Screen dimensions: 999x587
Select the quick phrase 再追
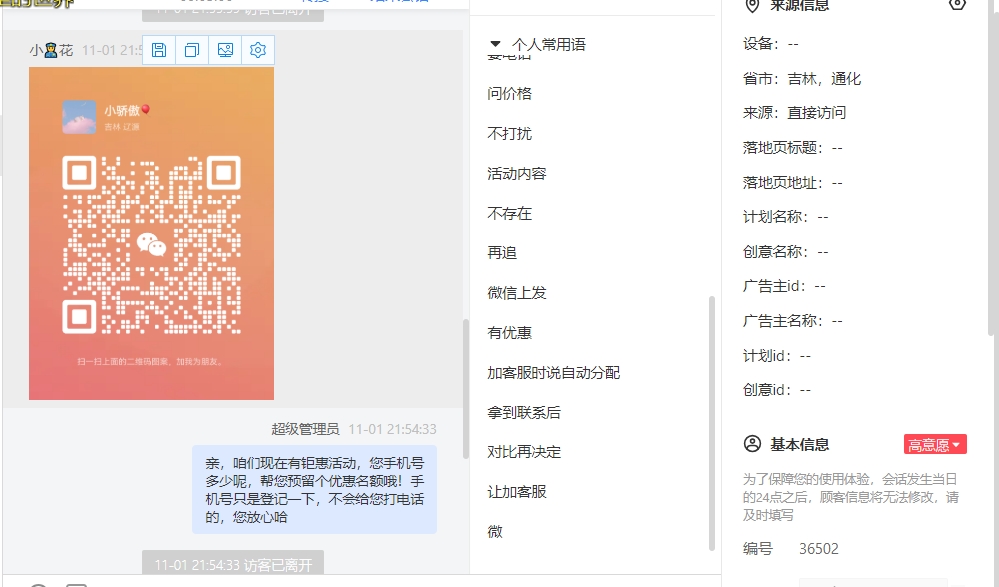[502, 253]
